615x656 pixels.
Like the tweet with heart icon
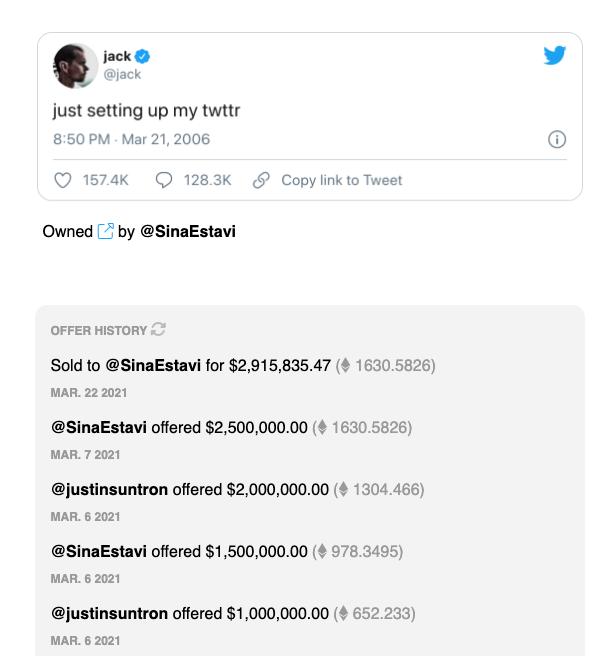[x=63, y=180]
